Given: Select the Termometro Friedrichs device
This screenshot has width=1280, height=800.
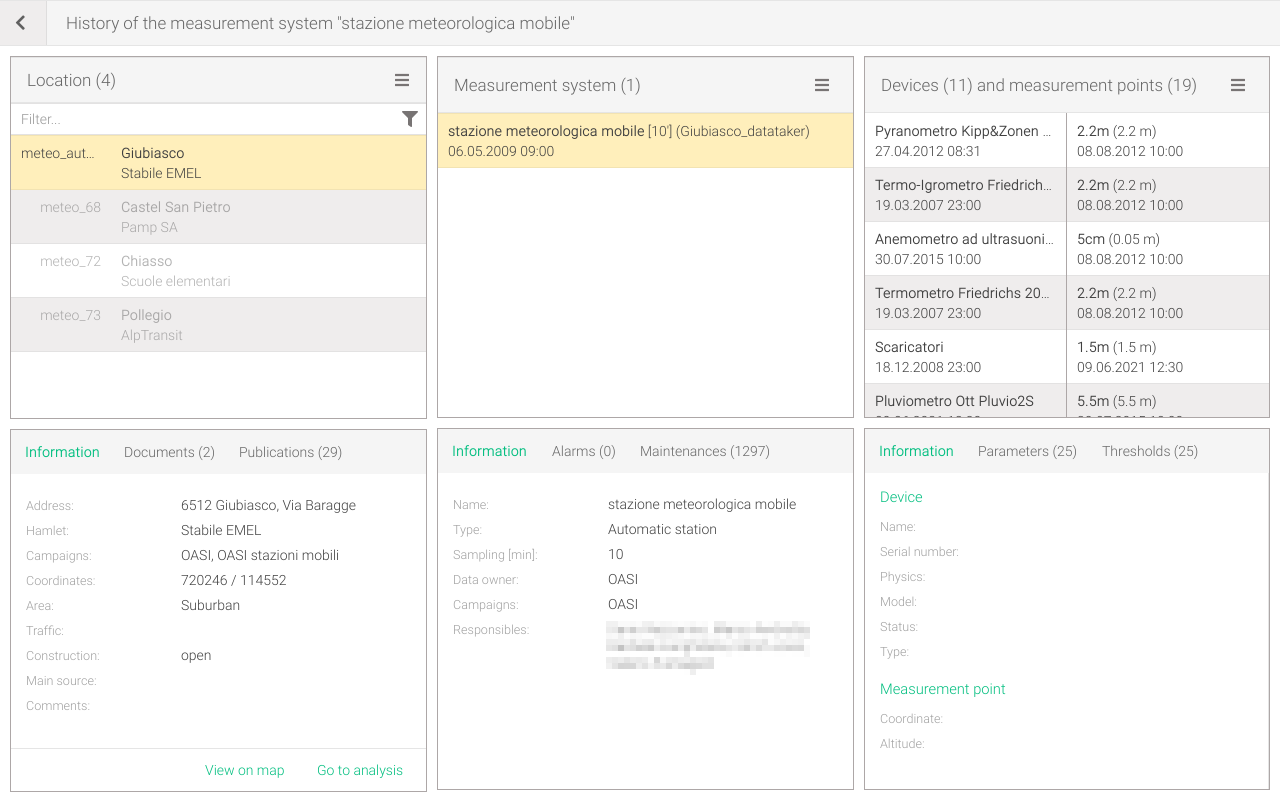Looking at the screenshot, I should (965, 303).
